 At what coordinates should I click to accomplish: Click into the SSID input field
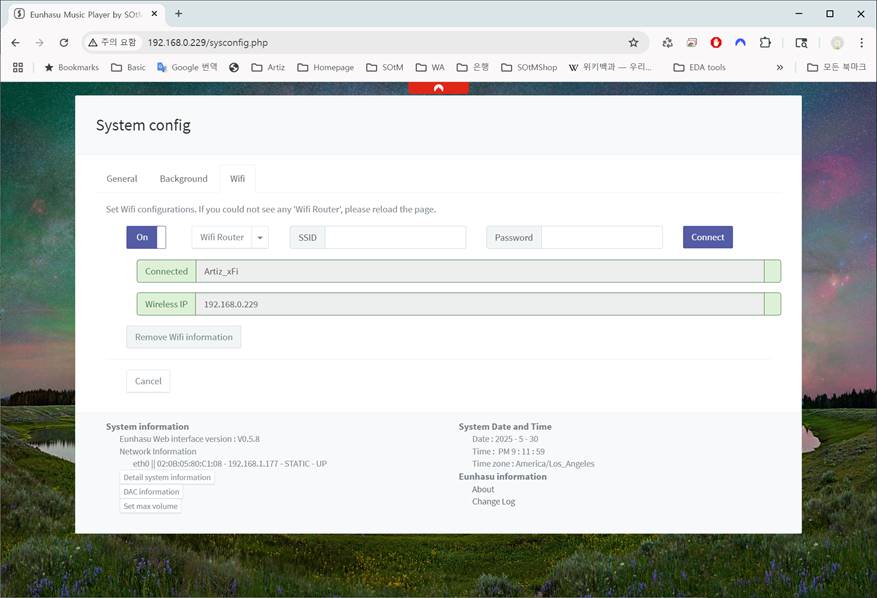[x=395, y=237]
